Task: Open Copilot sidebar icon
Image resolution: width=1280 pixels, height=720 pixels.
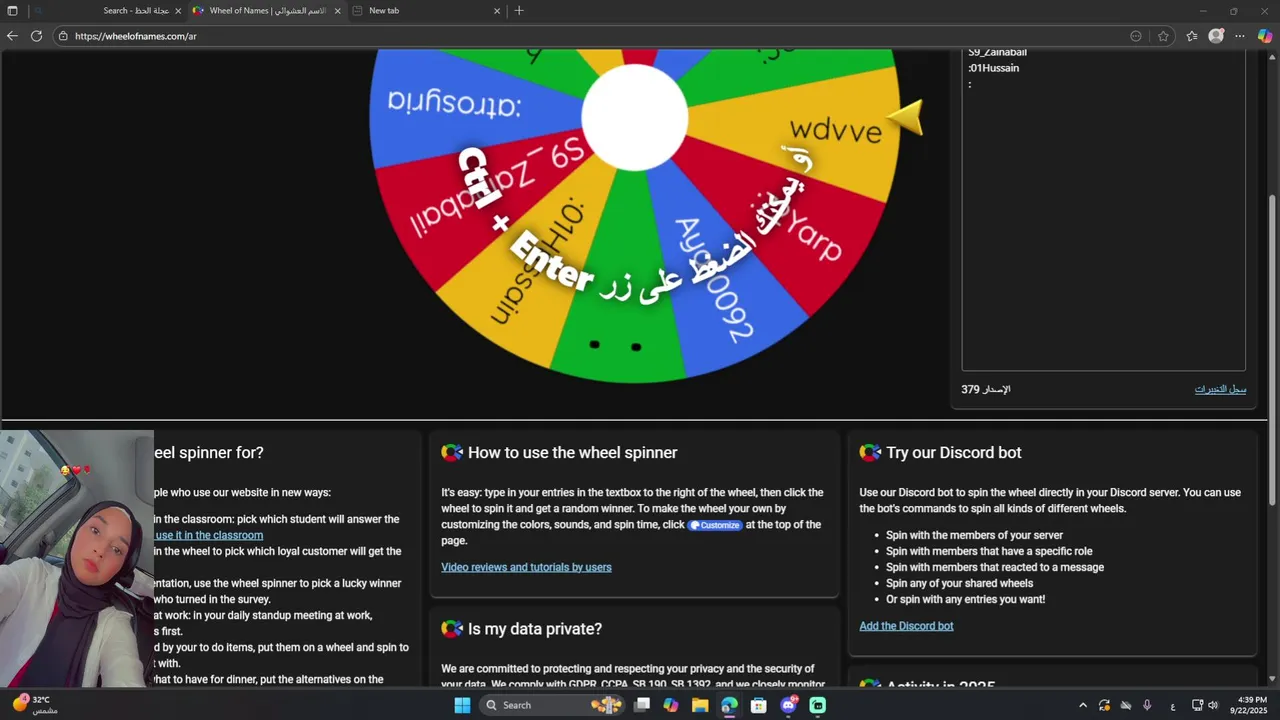Action: click(x=1265, y=36)
